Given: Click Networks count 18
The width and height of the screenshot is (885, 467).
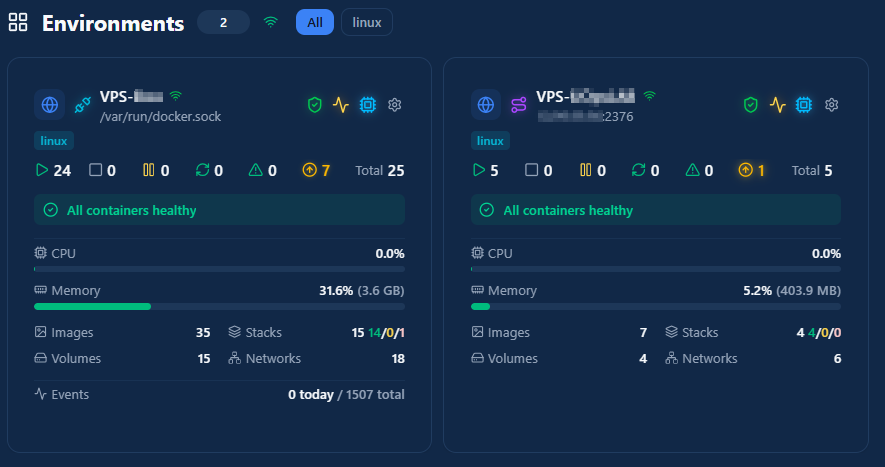Looking at the screenshot, I should tap(398, 359).
